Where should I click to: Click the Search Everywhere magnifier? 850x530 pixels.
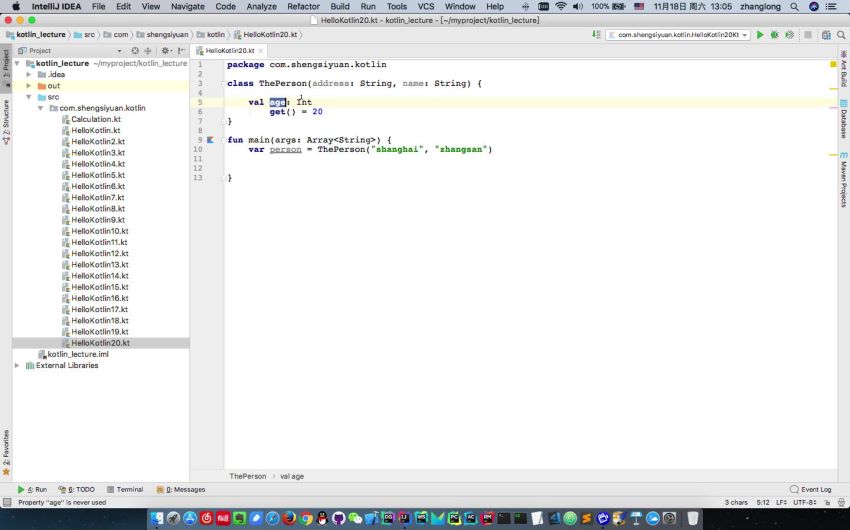coord(841,35)
